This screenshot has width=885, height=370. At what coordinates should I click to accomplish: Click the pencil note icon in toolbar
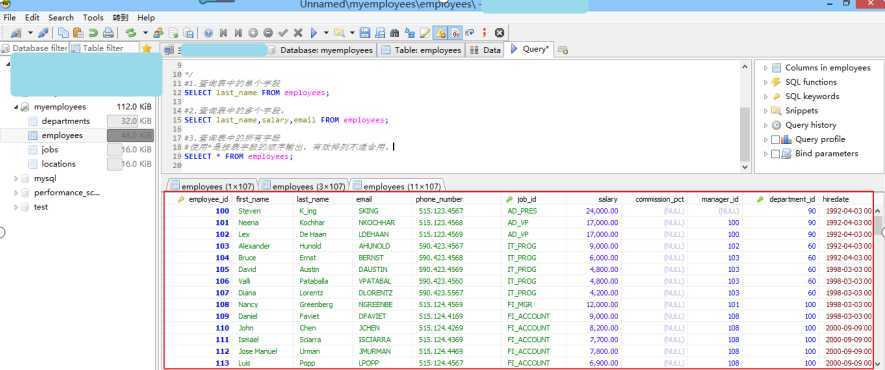tap(424, 33)
